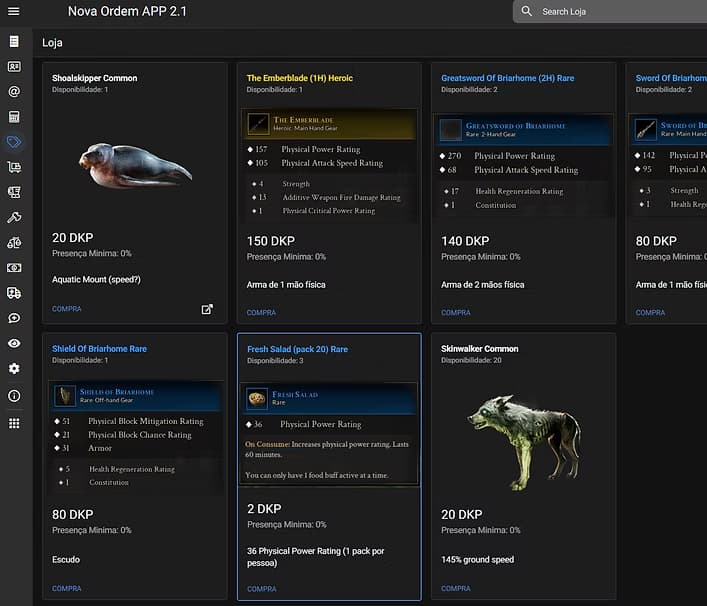Click the @ mentions sidebar icon
Viewport: 707px width, 606px height.
[14, 92]
